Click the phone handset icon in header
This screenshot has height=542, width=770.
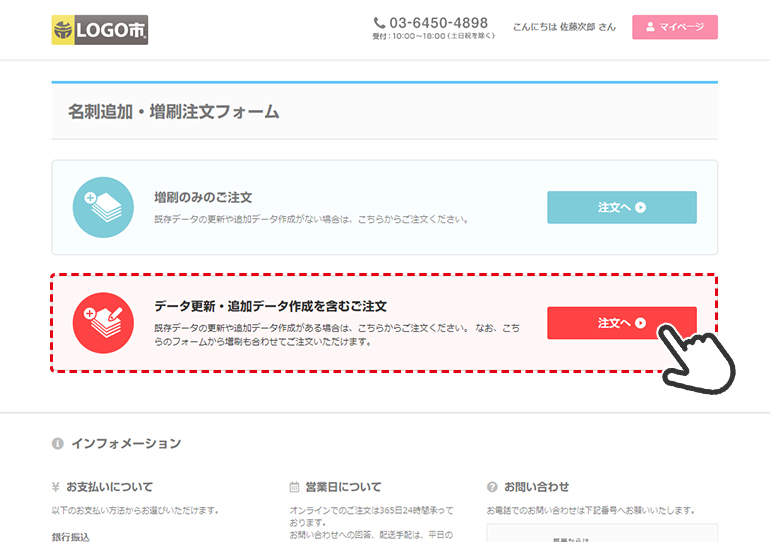tap(379, 23)
